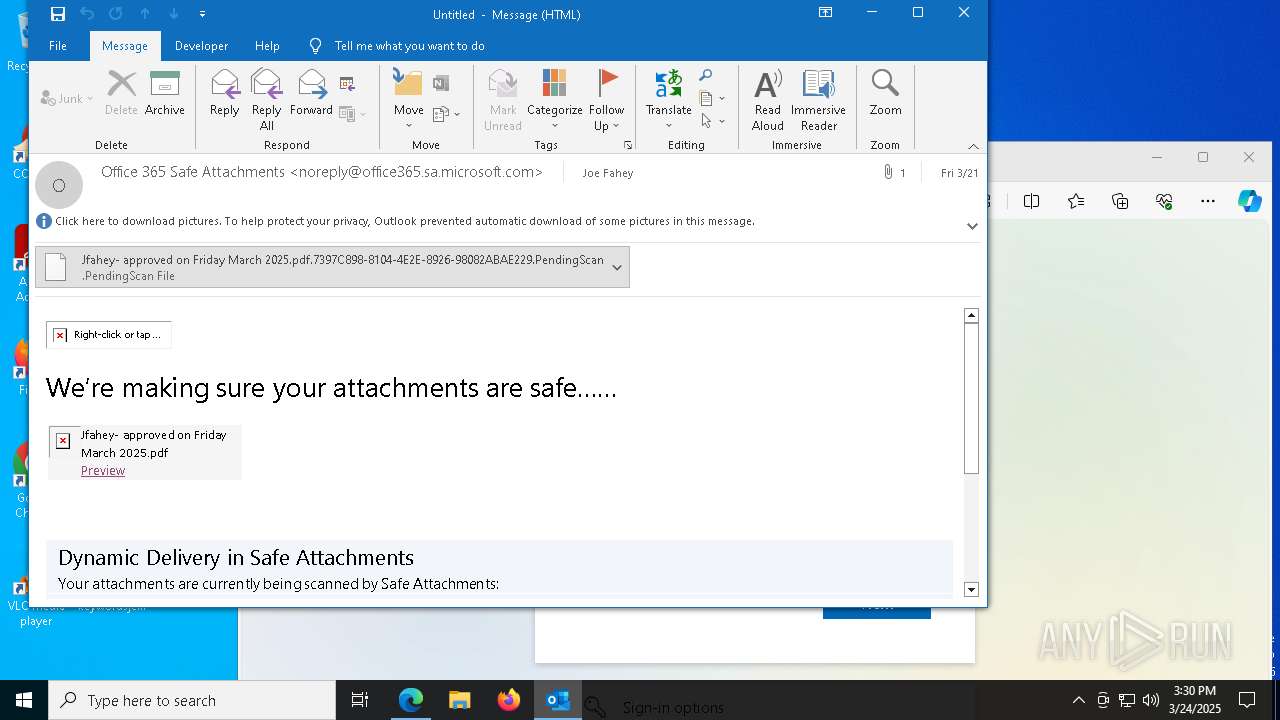Click blocked PDF icon next to Jfahey
The image size is (1280, 720).
pos(63,441)
